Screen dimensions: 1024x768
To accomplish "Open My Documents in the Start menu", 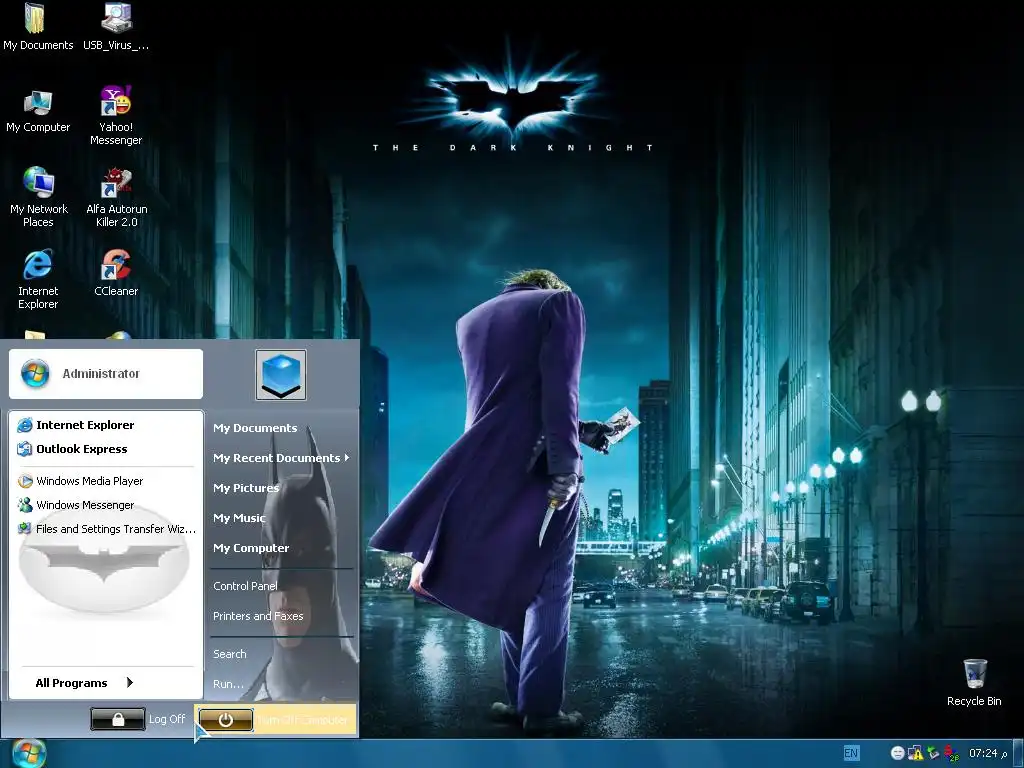I will coord(255,428).
